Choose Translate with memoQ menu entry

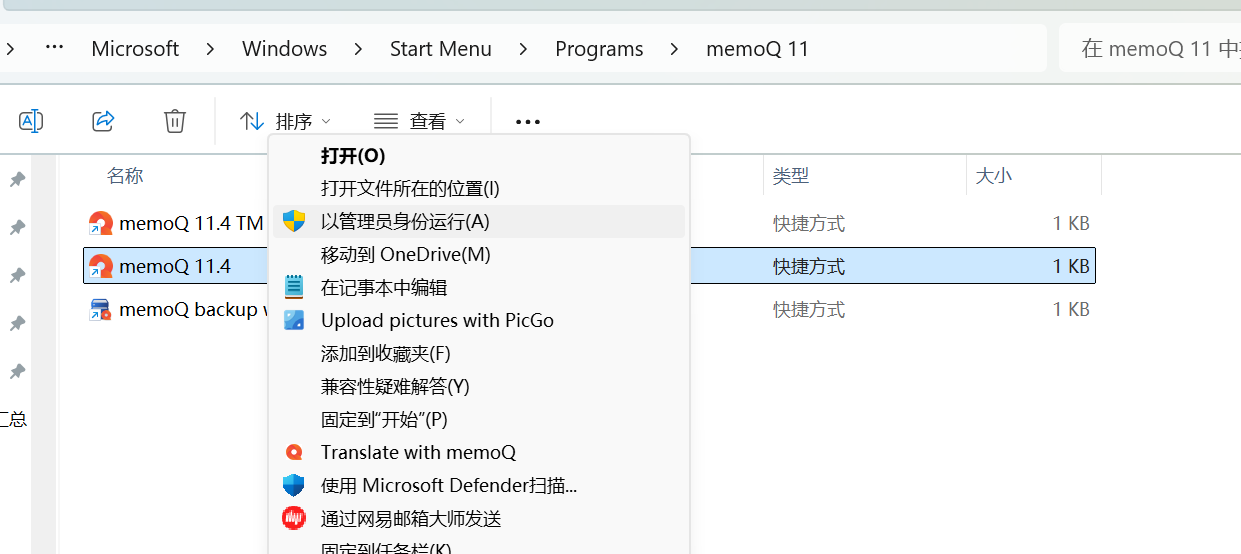tap(479, 452)
